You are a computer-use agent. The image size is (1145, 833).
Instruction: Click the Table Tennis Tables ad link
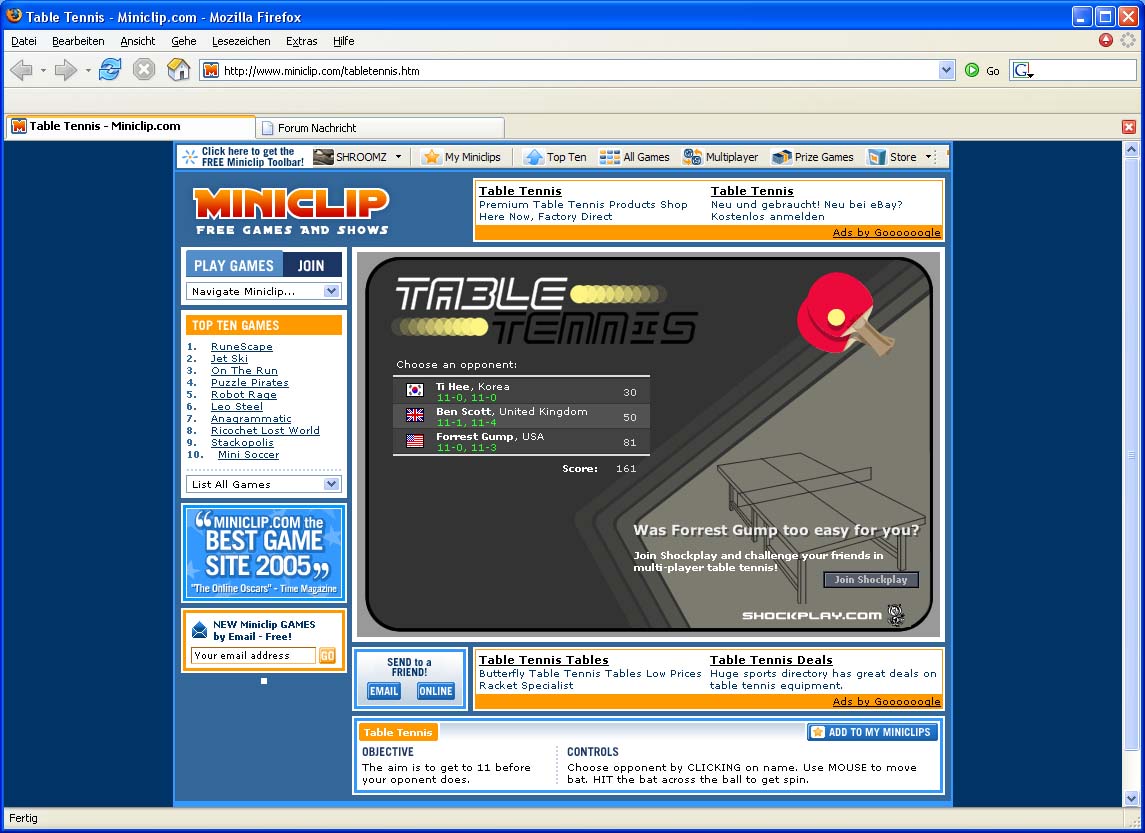(x=543, y=660)
